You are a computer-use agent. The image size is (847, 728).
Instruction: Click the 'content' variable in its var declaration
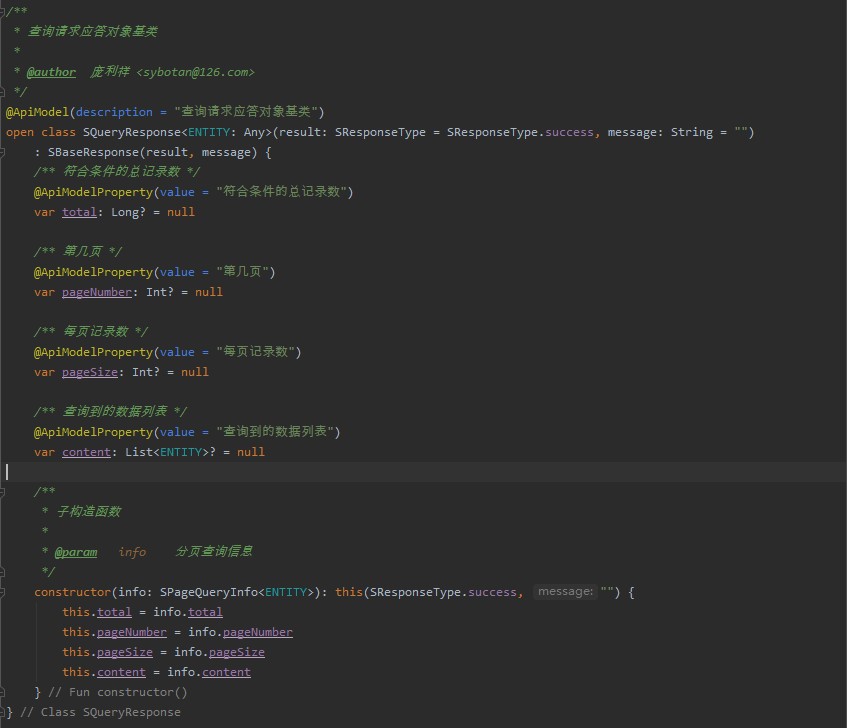tap(86, 452)
